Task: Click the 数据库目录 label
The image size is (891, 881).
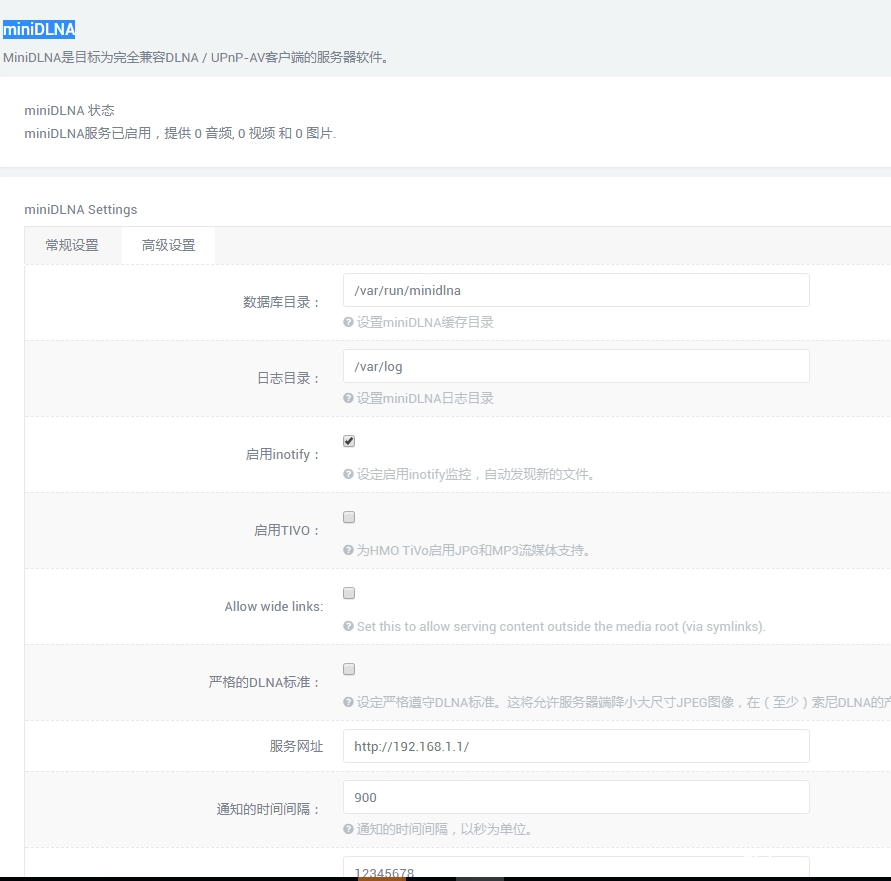Action: coord(281,302)
